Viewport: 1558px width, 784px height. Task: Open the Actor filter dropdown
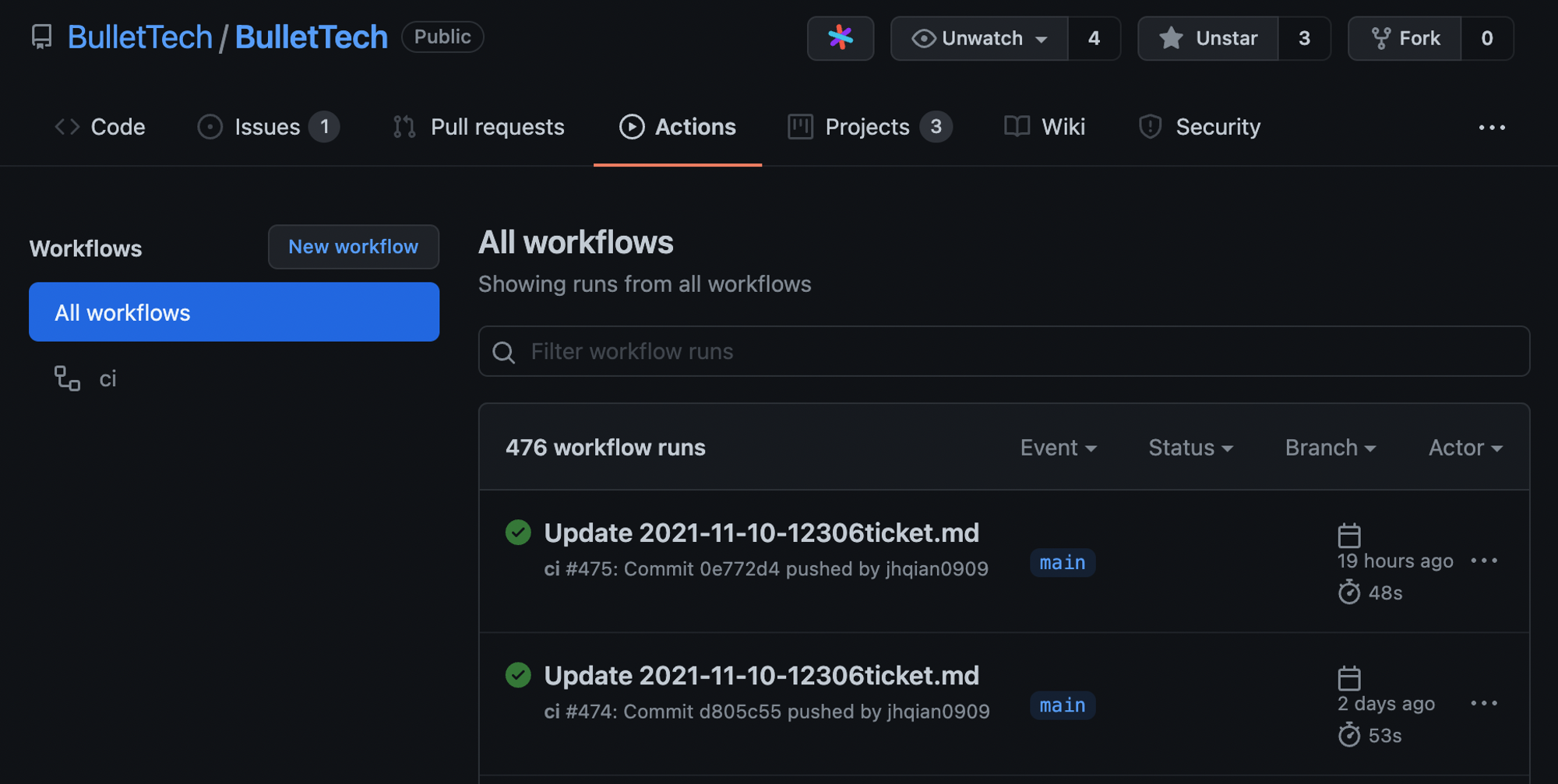[1465, 448]
